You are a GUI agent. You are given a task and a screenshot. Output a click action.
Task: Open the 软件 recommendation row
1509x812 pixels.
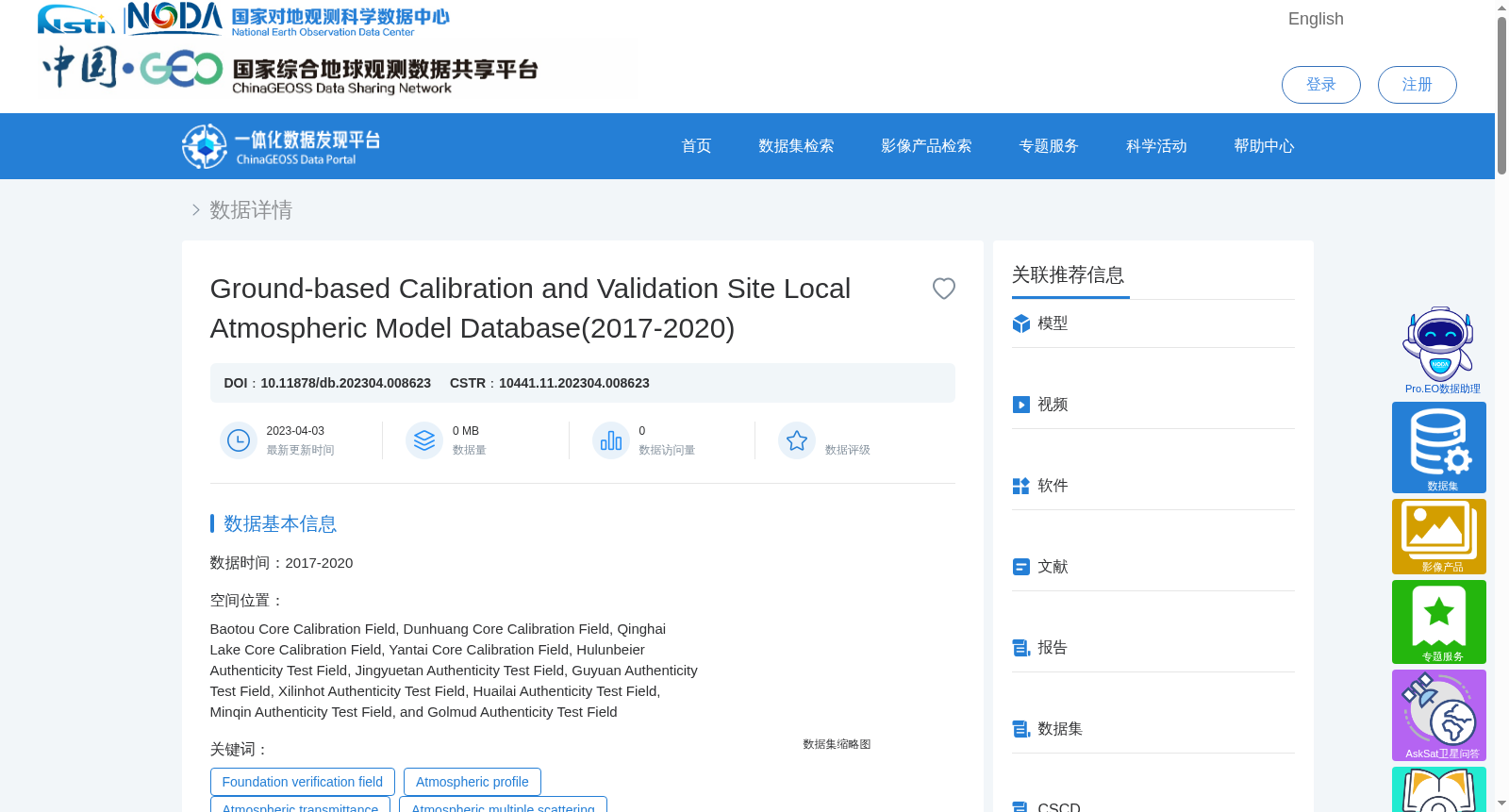click(1153, 486)
